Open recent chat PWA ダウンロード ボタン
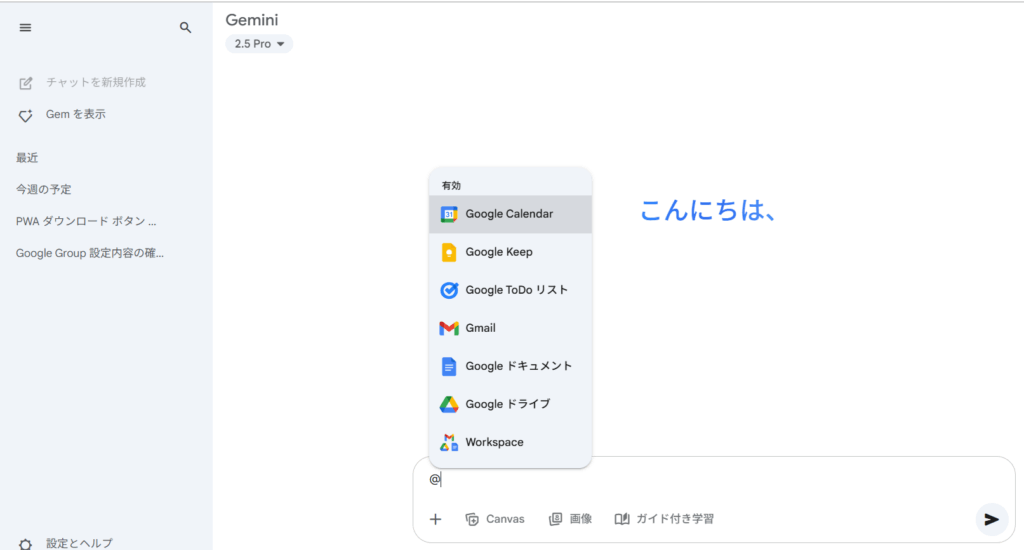 (86, 221)
